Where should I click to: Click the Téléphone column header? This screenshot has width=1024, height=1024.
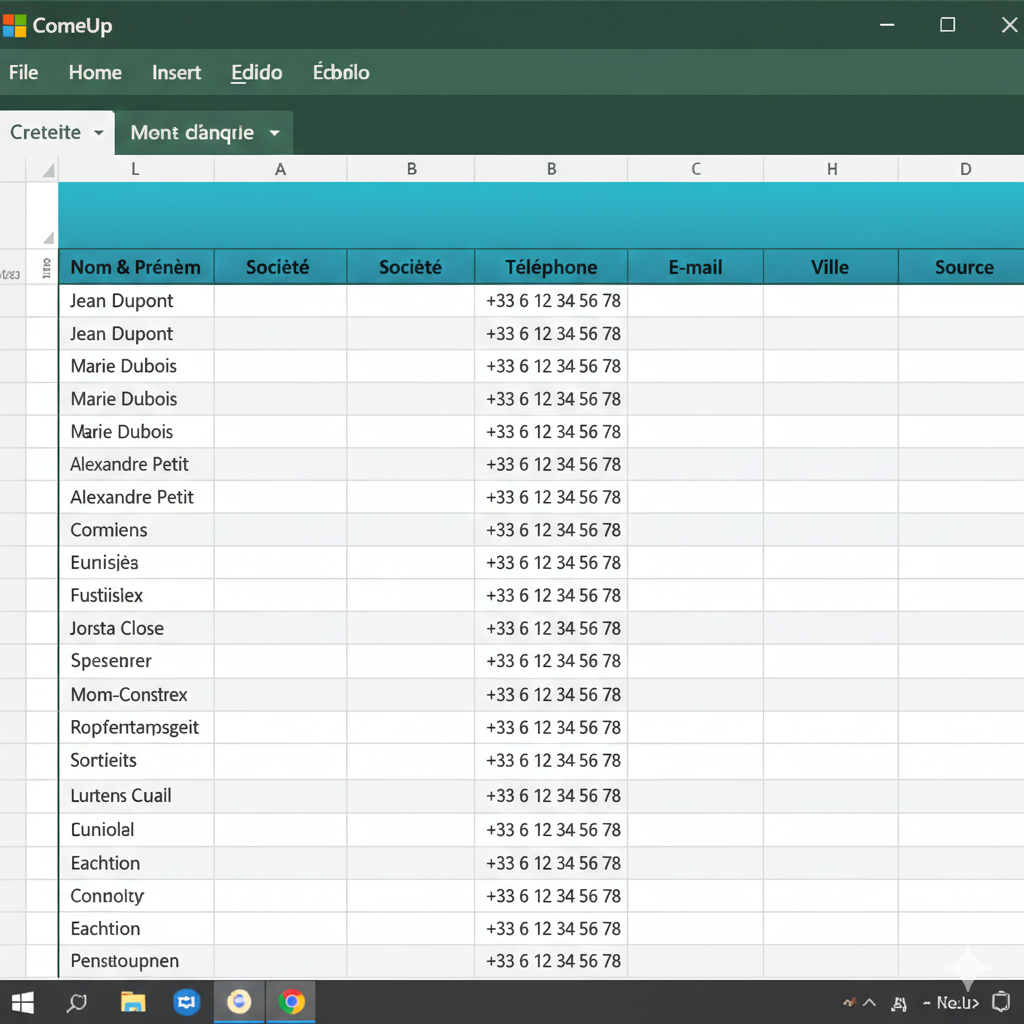click(x=551, y=267)
